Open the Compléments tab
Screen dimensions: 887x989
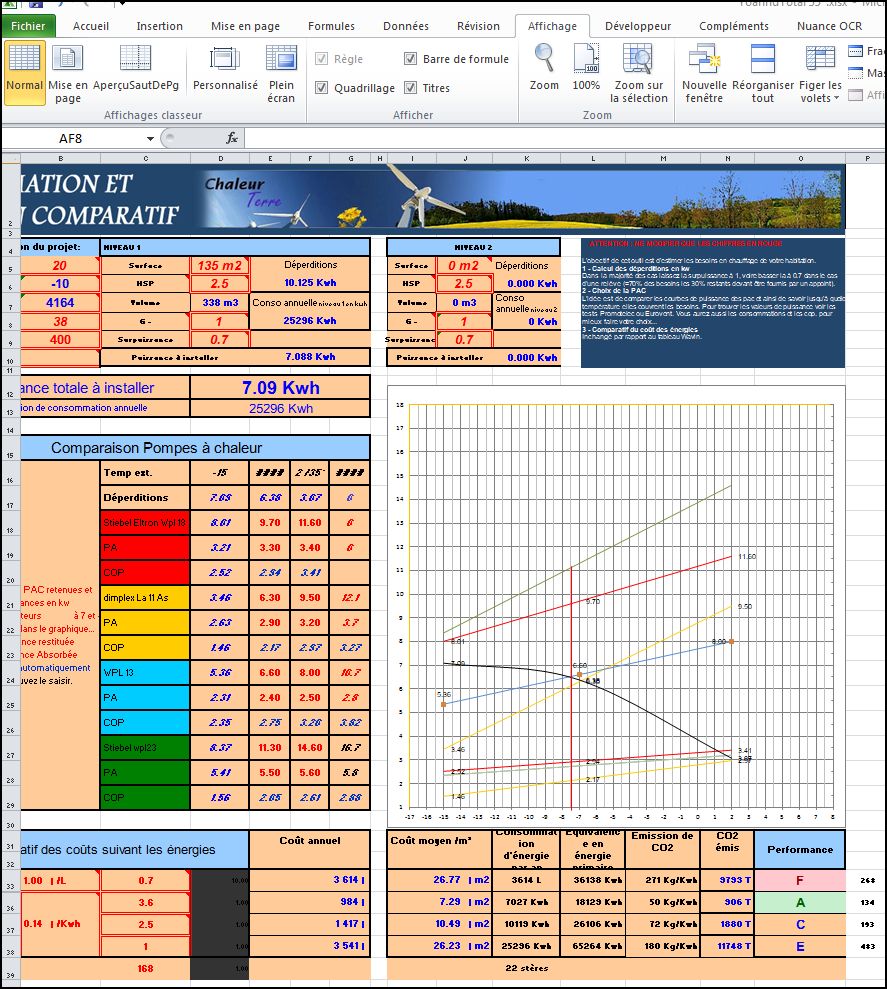point(734,26)
